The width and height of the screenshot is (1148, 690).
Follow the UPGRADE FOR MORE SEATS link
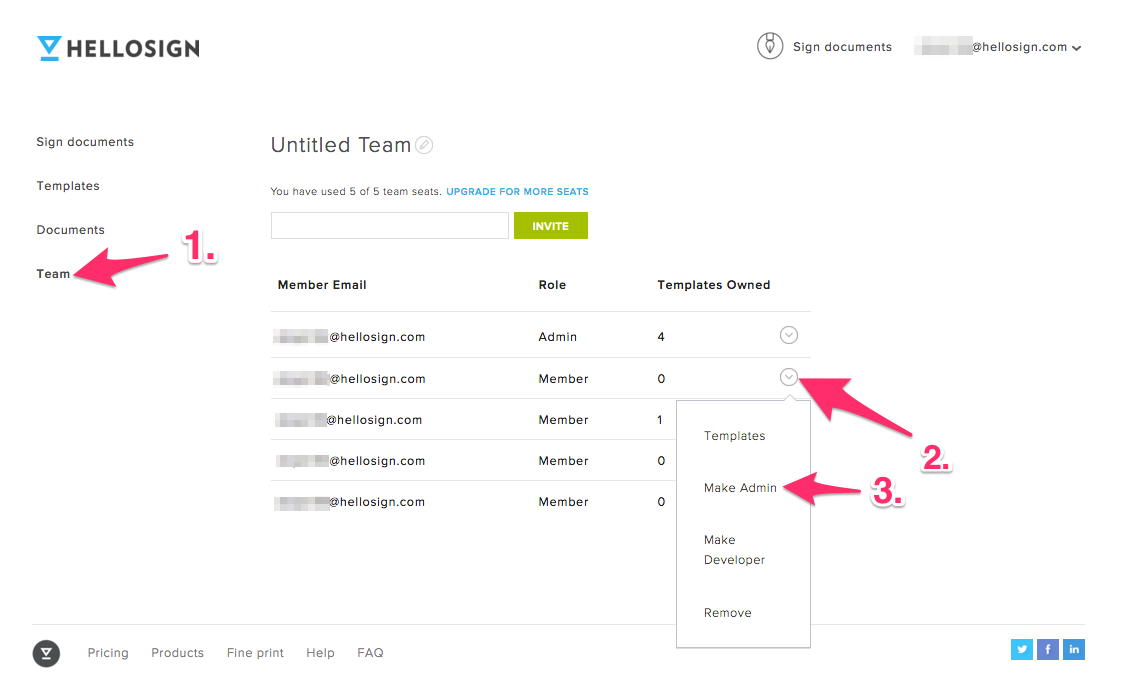coord(518,192)
